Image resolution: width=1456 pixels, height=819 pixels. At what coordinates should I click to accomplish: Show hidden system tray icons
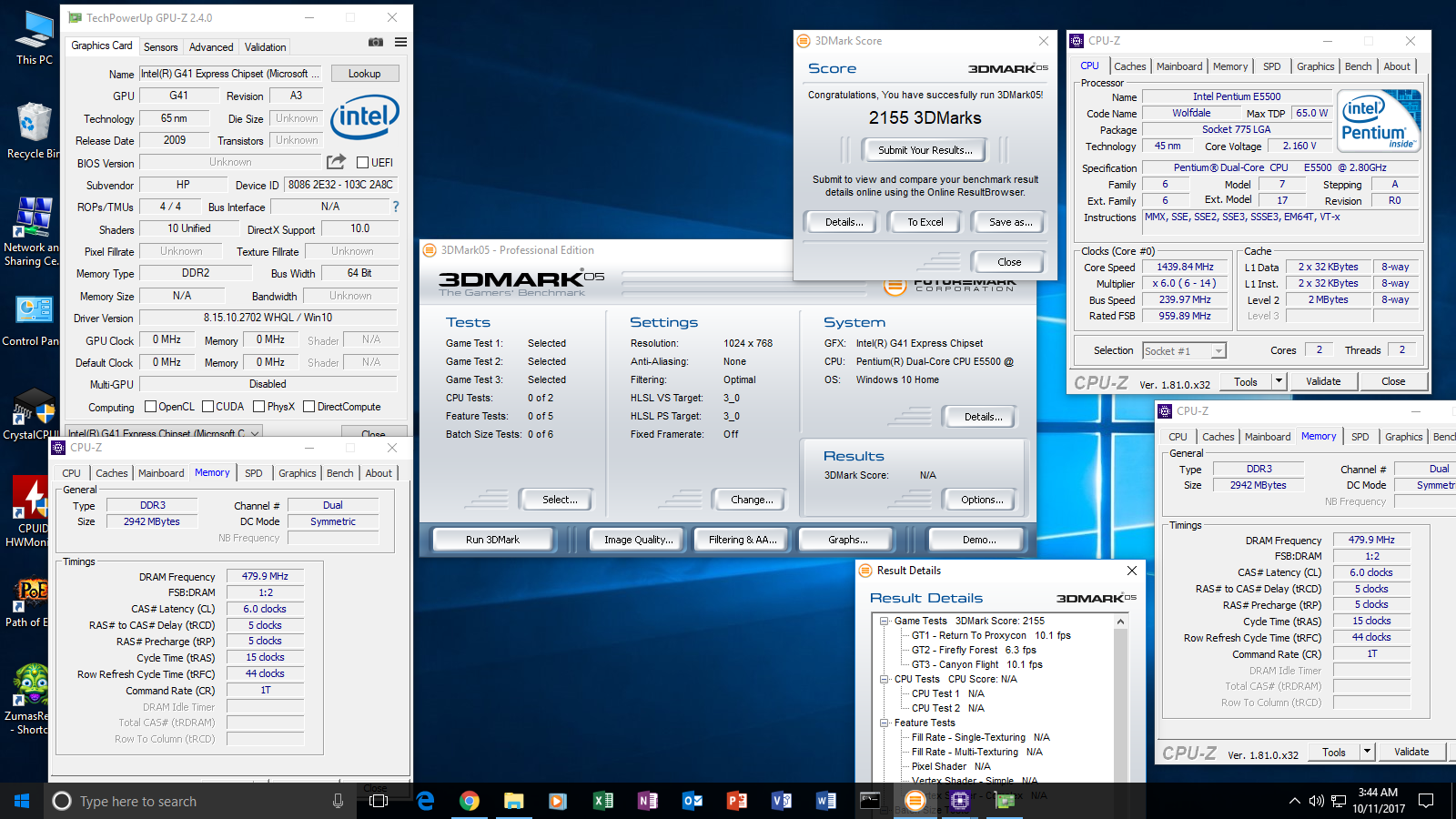(x=1294, y=801)
